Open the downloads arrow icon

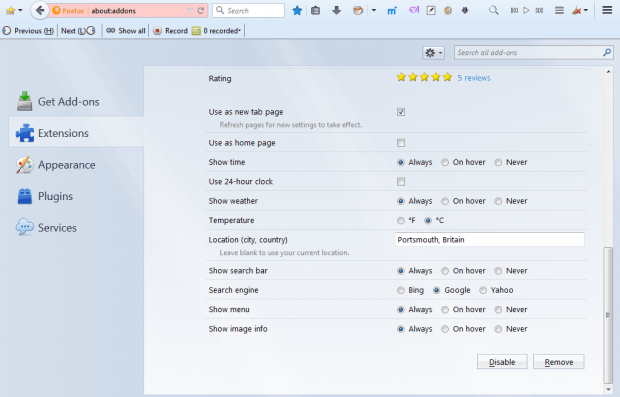point(336,11)
